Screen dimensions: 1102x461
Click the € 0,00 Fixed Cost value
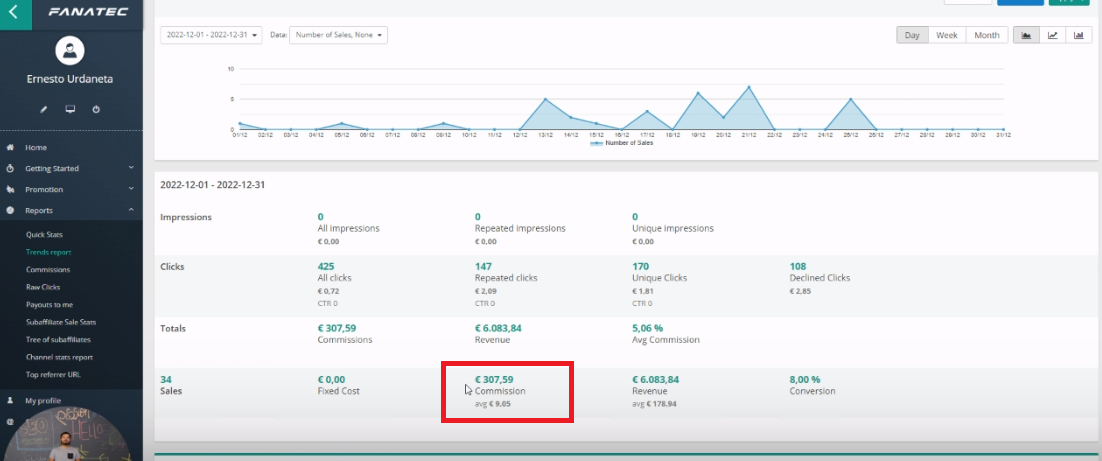(x=331, y=379)
